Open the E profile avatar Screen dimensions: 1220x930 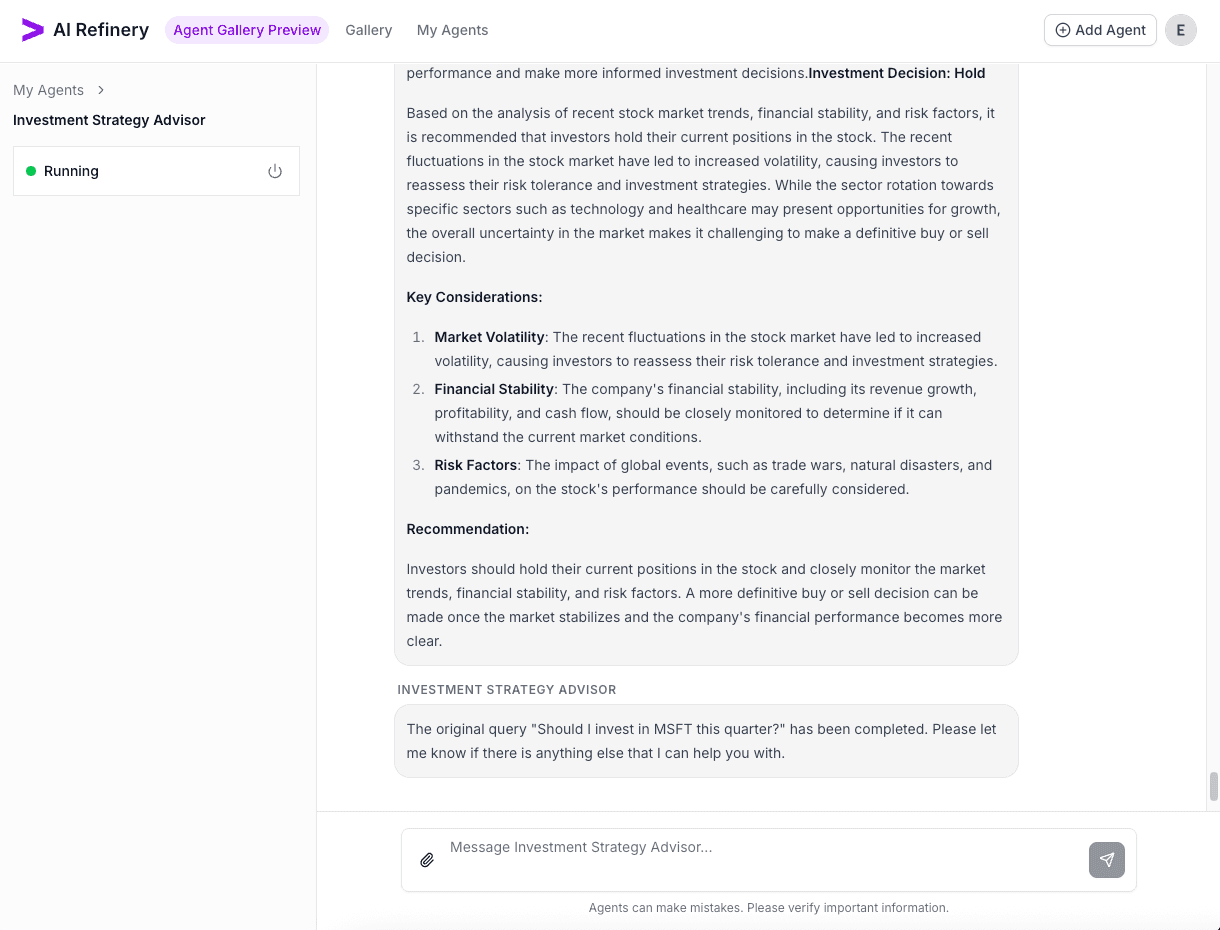point(1181,30)
